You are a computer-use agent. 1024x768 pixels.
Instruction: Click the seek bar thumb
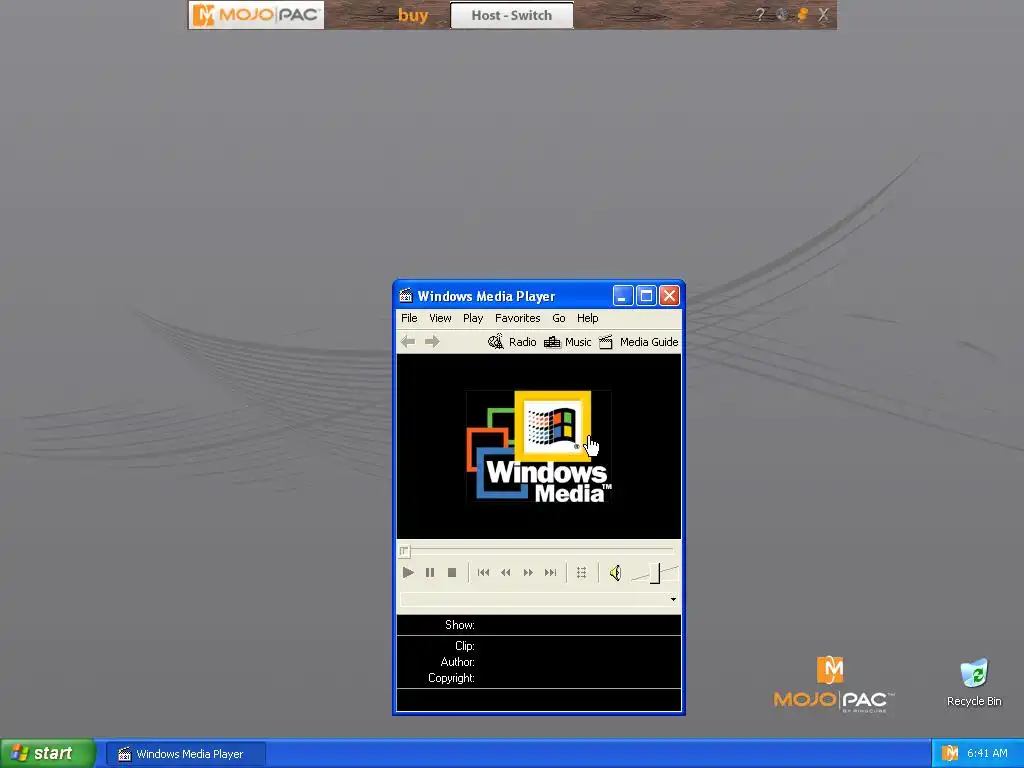tap(404, 551)
